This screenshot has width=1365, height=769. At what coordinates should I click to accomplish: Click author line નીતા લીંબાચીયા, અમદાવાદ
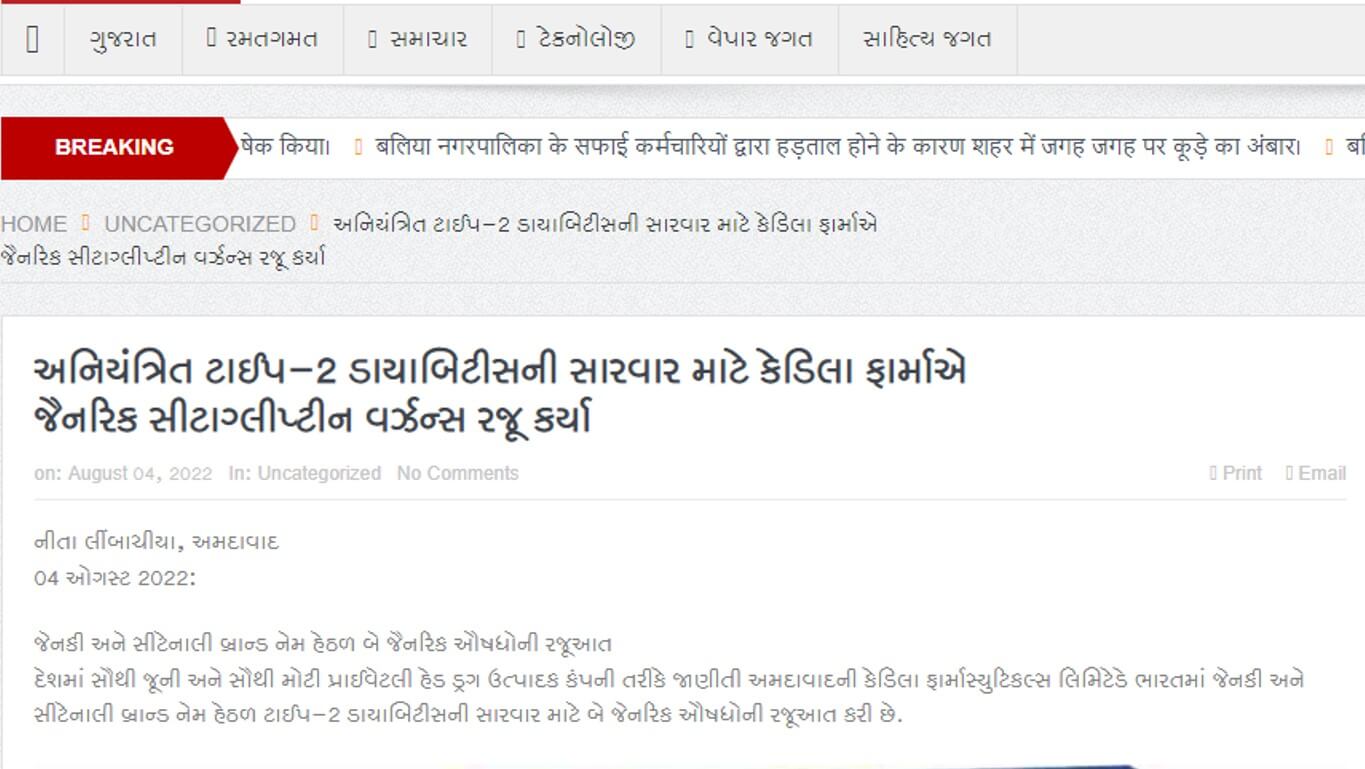click(156, 542)
